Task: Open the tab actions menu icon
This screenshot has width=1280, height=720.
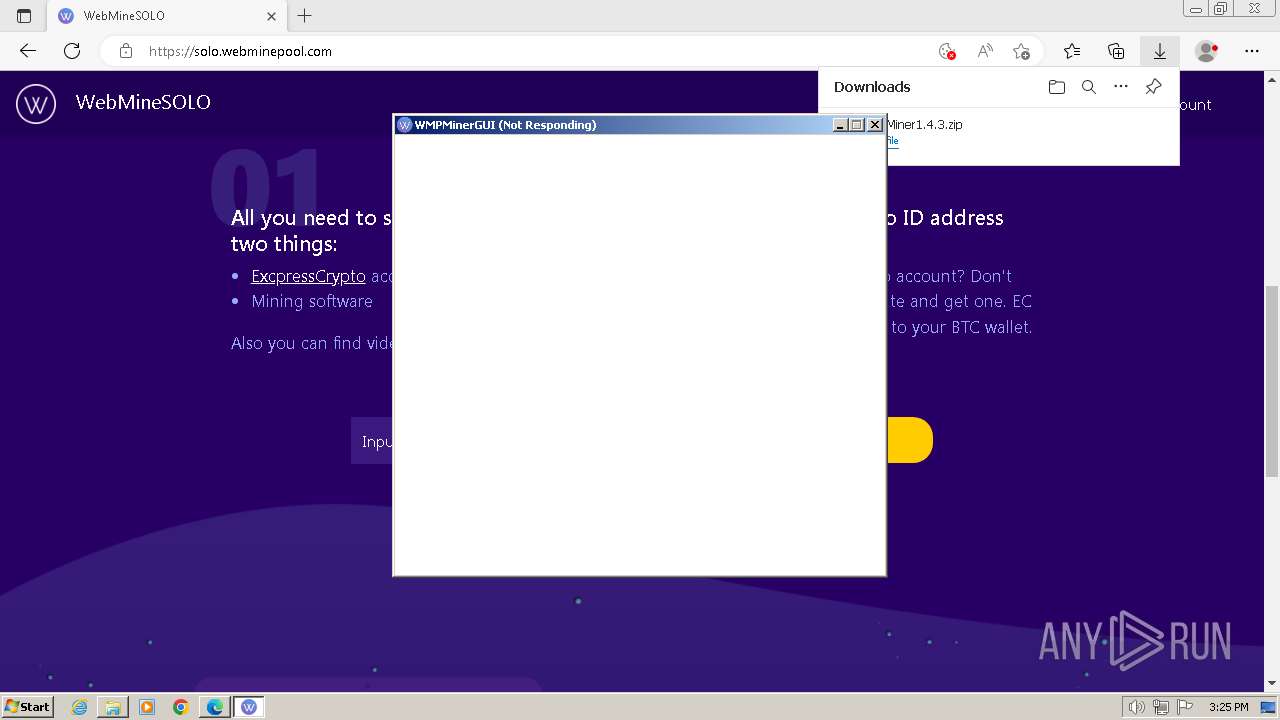Action: tap(24, 16)
